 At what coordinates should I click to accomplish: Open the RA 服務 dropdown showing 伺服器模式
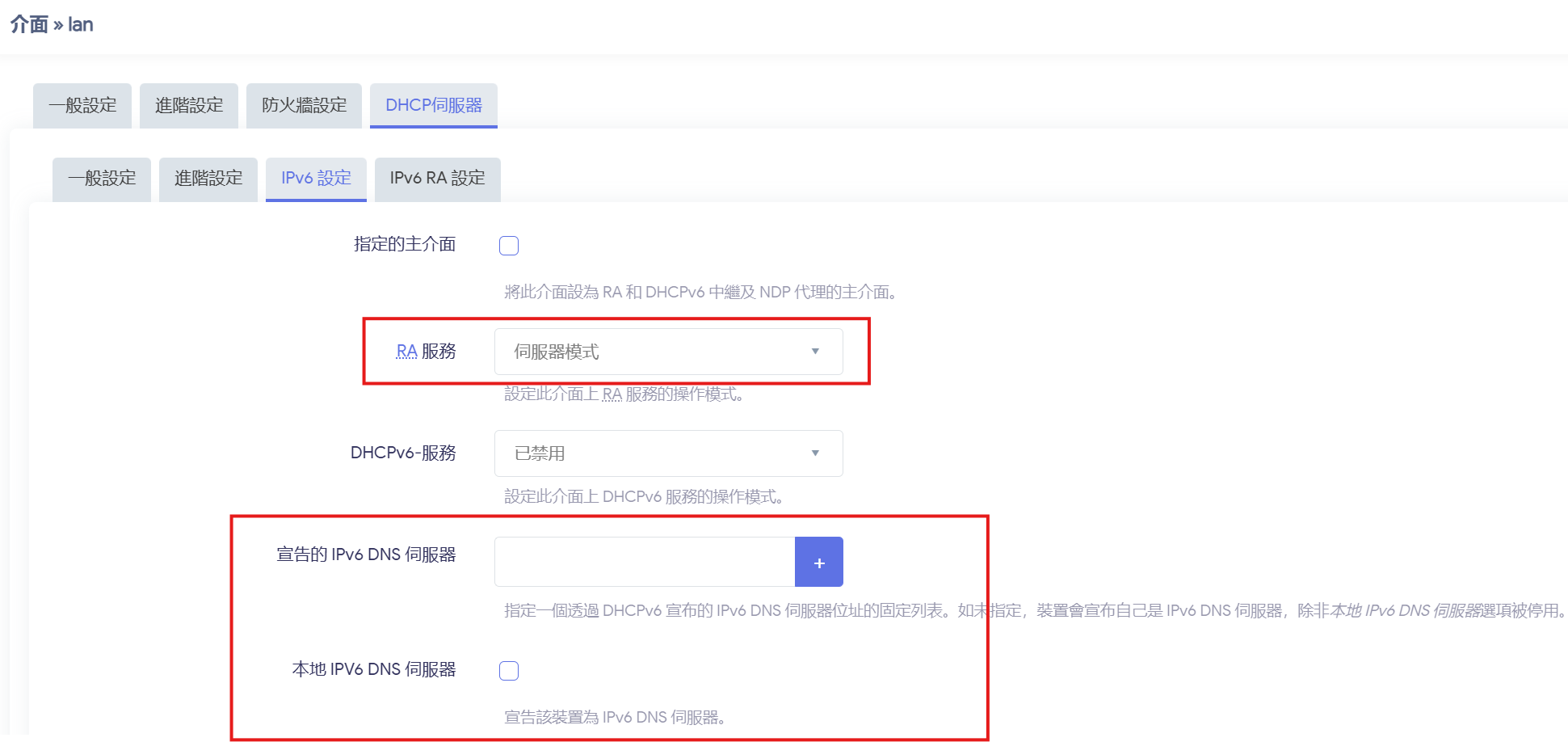[x=668, y=352]
